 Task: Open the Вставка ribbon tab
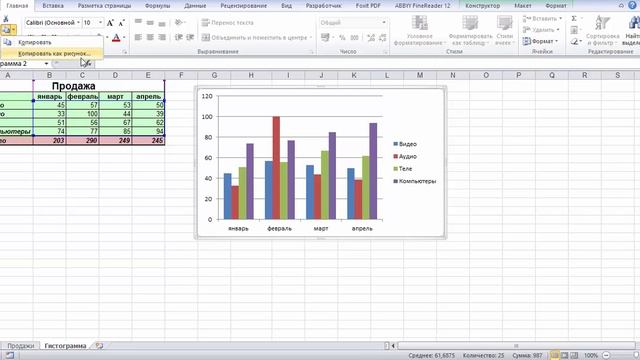point(53,6)
